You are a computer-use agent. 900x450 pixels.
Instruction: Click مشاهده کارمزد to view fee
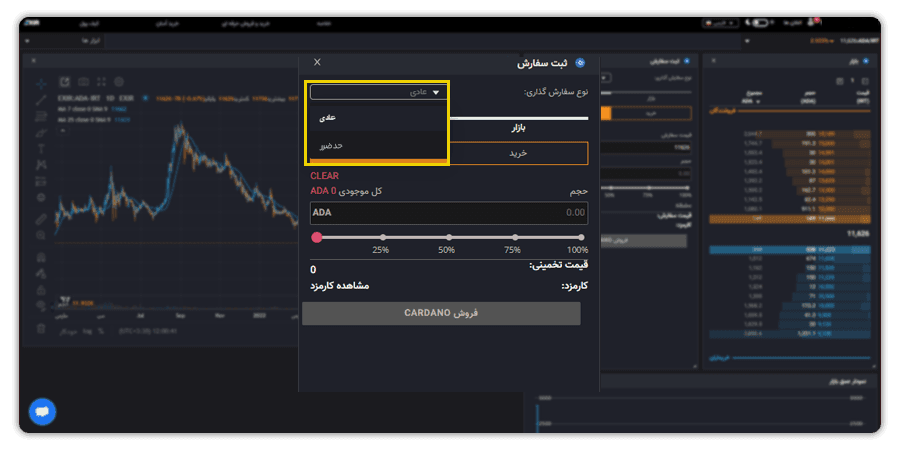(339, 286)
